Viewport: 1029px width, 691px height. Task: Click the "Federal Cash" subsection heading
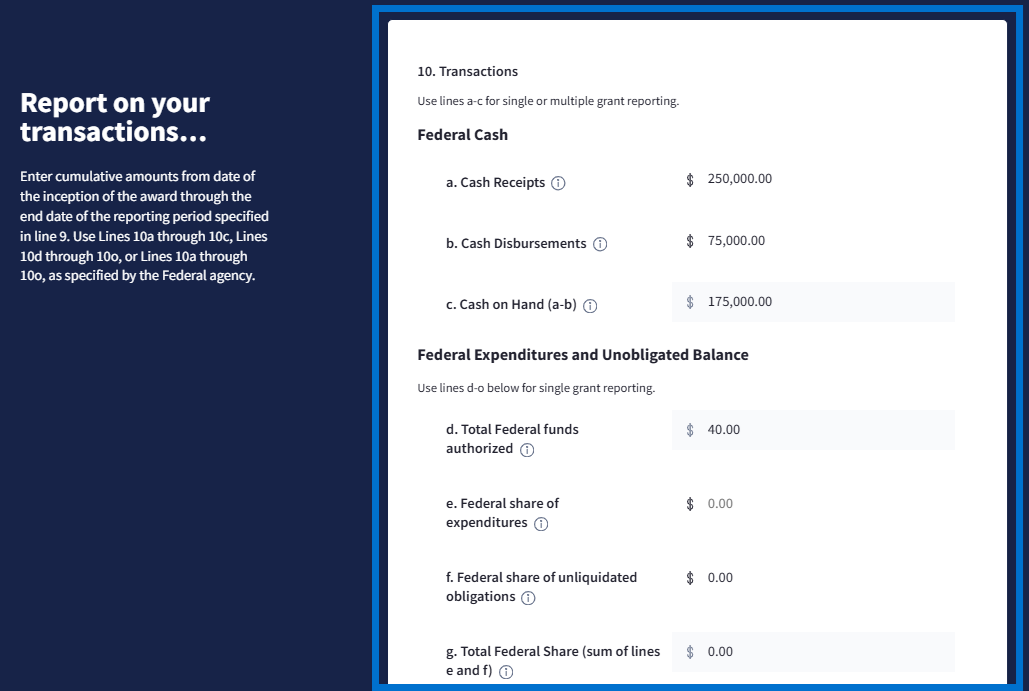(462, 135)
